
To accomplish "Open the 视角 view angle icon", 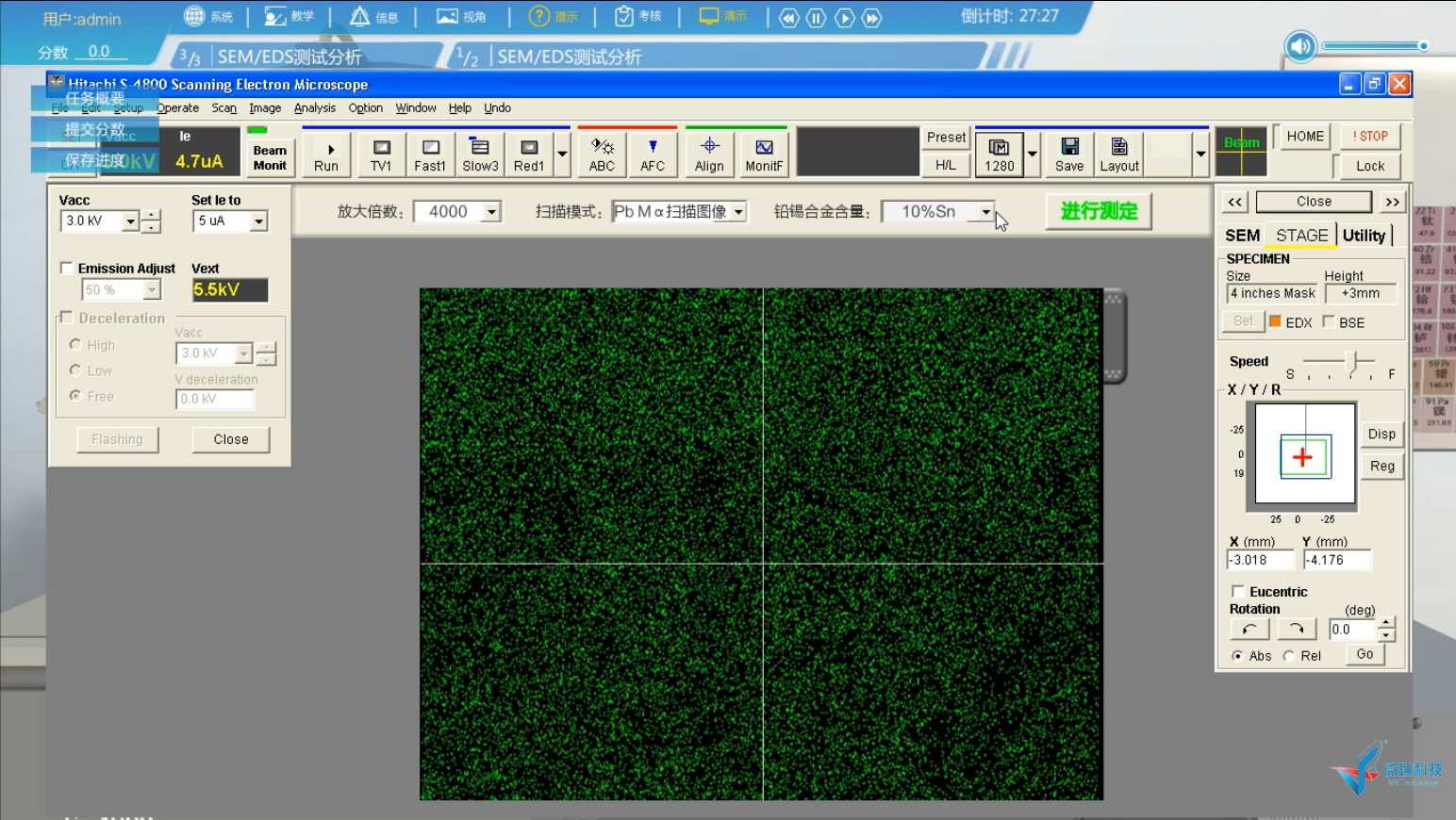I will point(461,16).
